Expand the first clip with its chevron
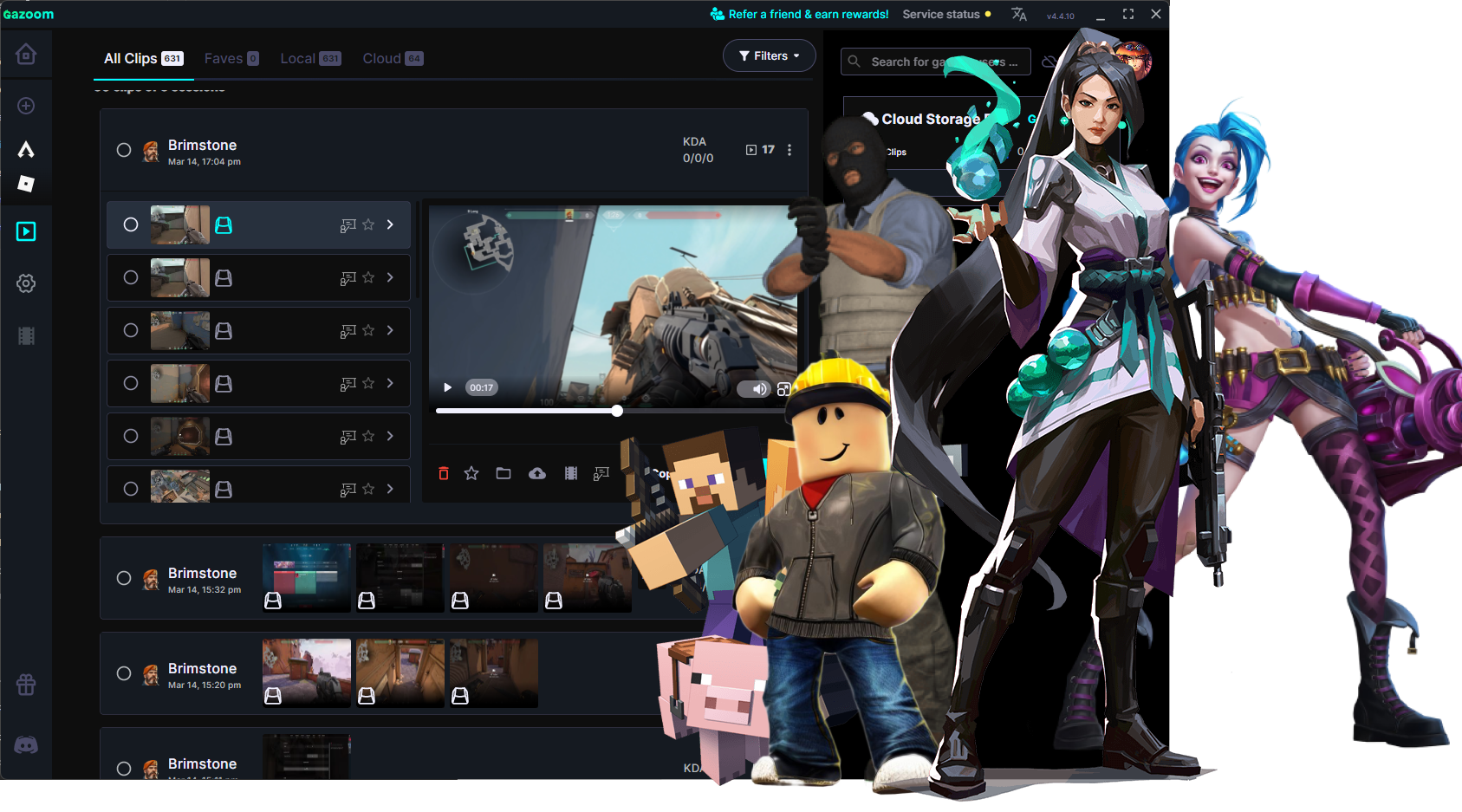This screenshot has height=812, width=1462. (x=389, y=224)
